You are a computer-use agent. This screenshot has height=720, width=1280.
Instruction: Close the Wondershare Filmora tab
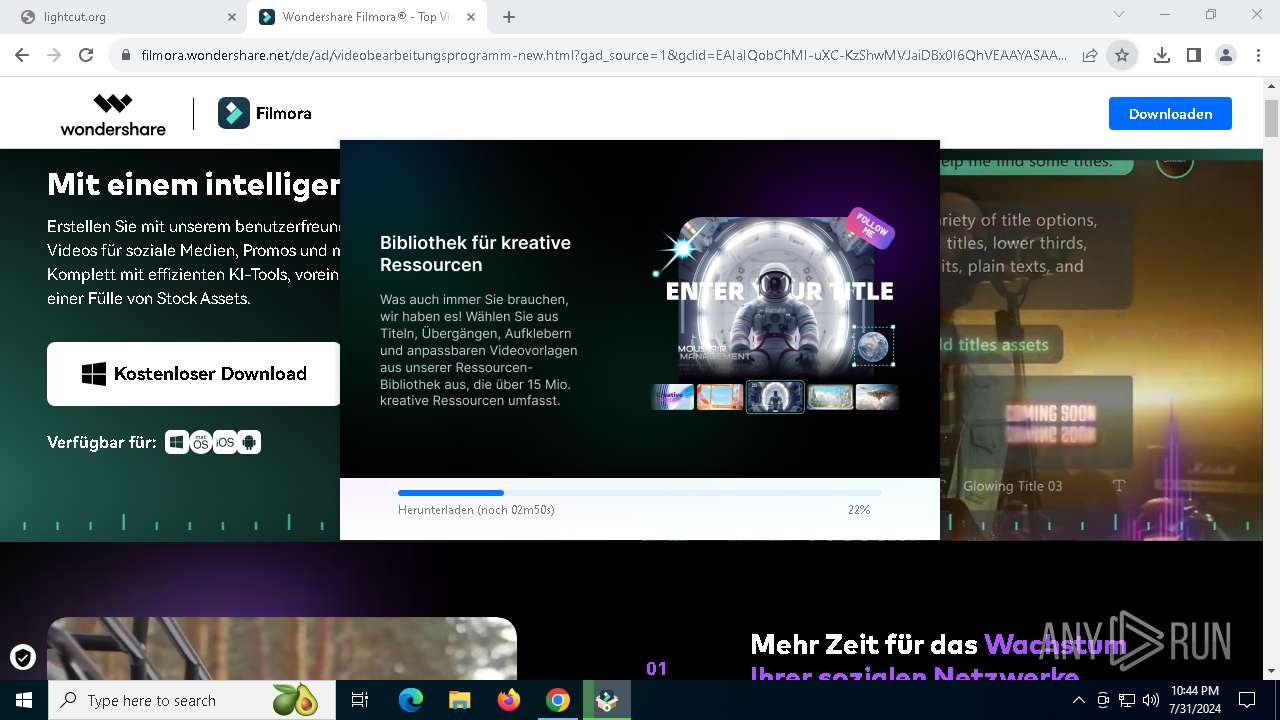pos(470,17)
